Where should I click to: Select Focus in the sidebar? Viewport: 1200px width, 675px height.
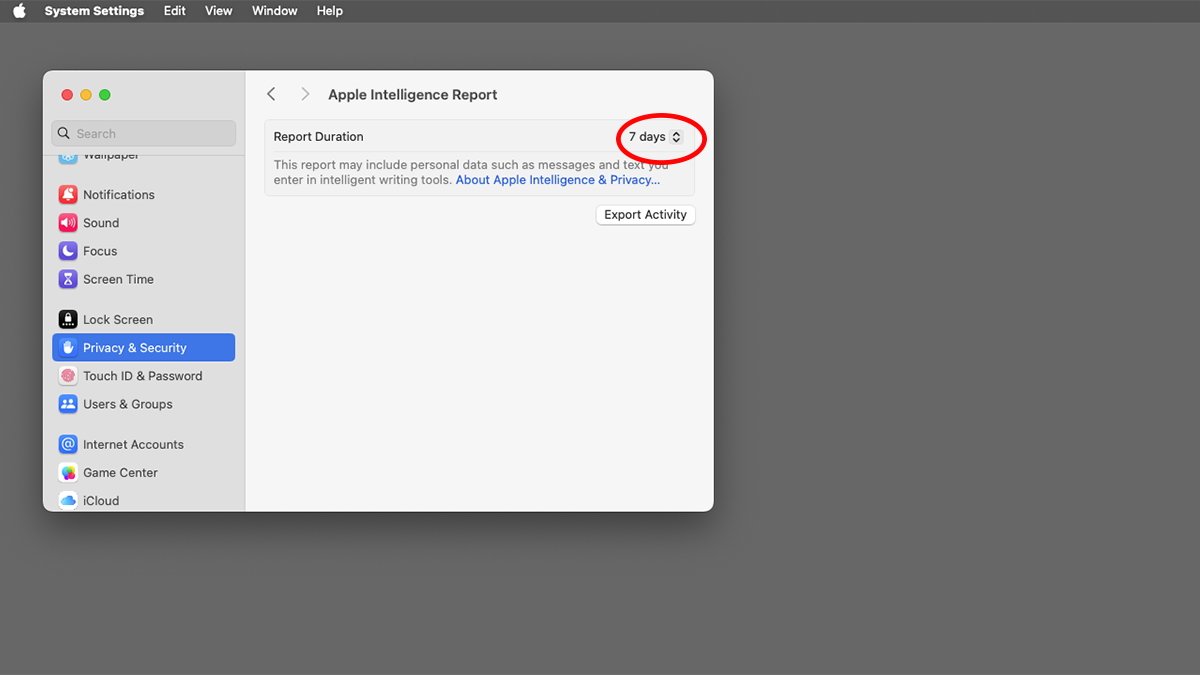pos(100,251)
